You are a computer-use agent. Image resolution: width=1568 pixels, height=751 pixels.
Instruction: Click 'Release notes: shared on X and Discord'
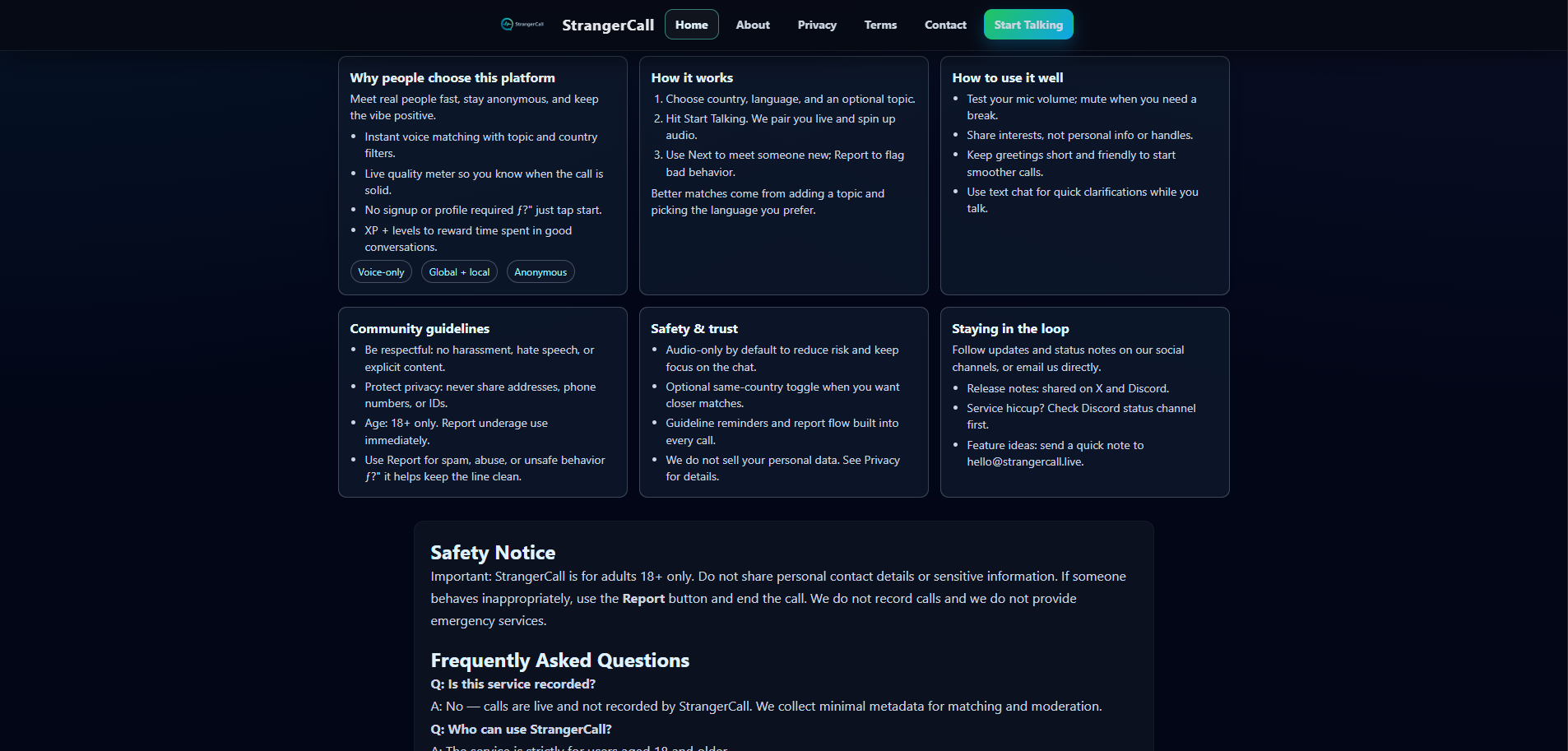click(x=1068, y=388)
